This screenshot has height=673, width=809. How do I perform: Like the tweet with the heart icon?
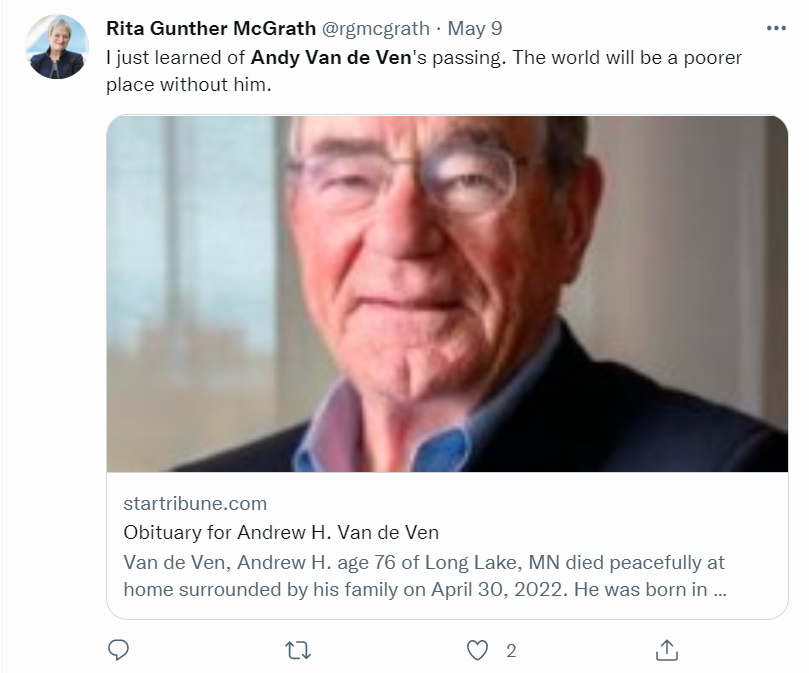477,650
